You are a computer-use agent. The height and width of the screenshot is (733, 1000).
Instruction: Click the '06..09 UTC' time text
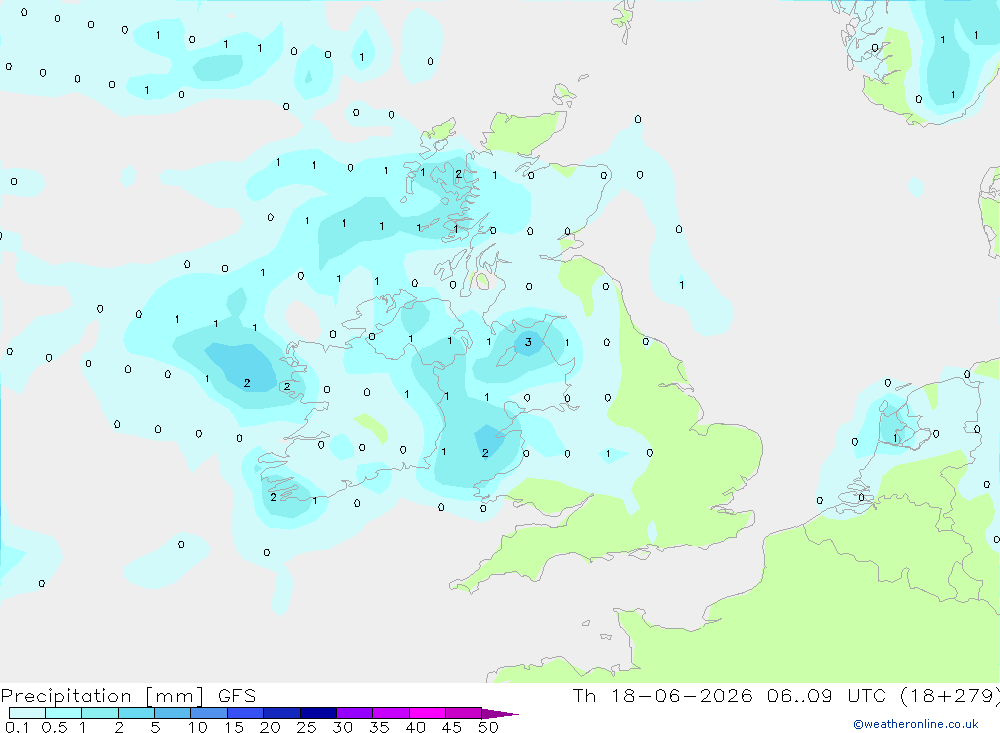(x=827, y=696)
